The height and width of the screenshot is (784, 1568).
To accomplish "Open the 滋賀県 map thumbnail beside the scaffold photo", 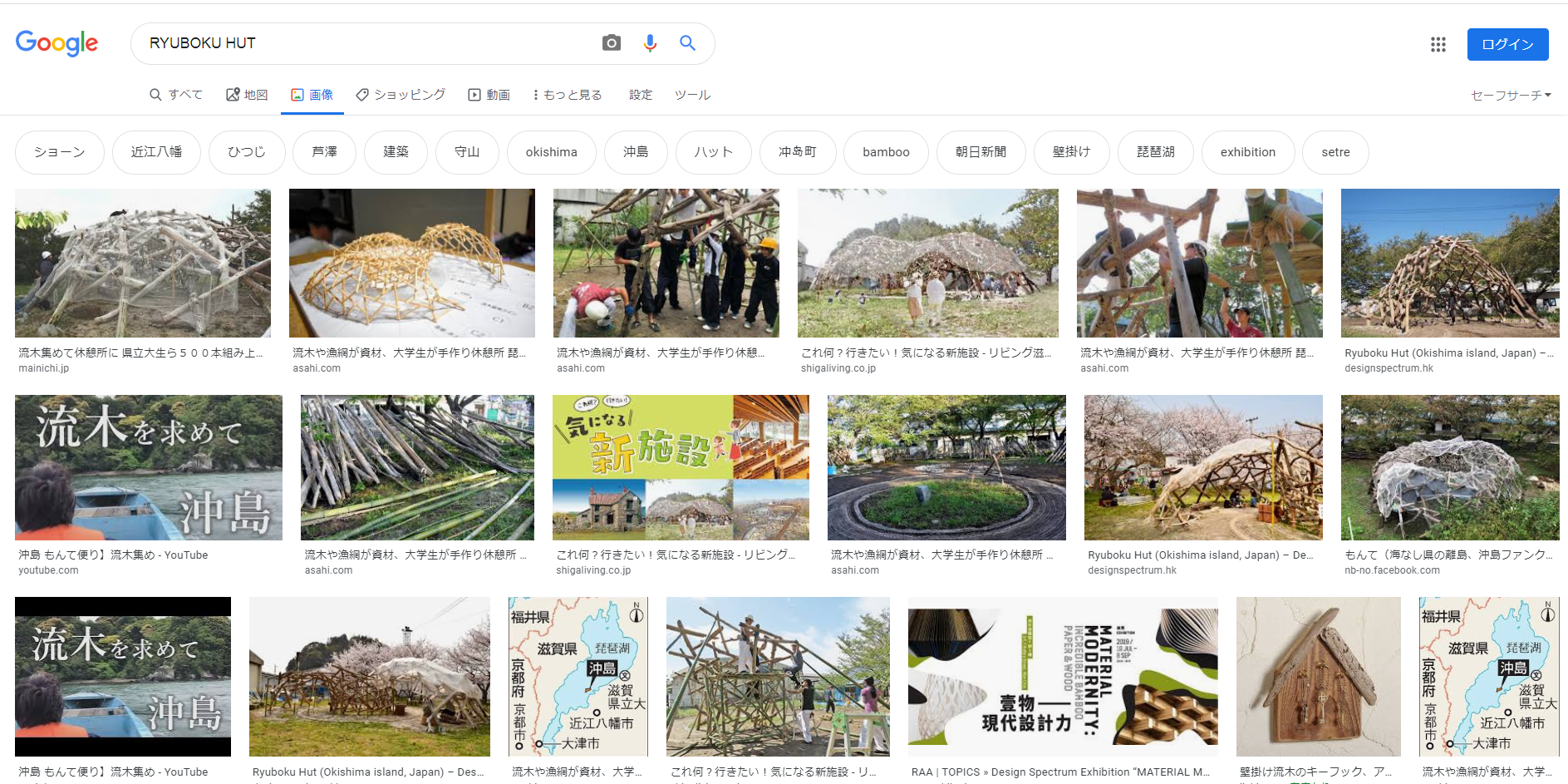I will 578,677.
